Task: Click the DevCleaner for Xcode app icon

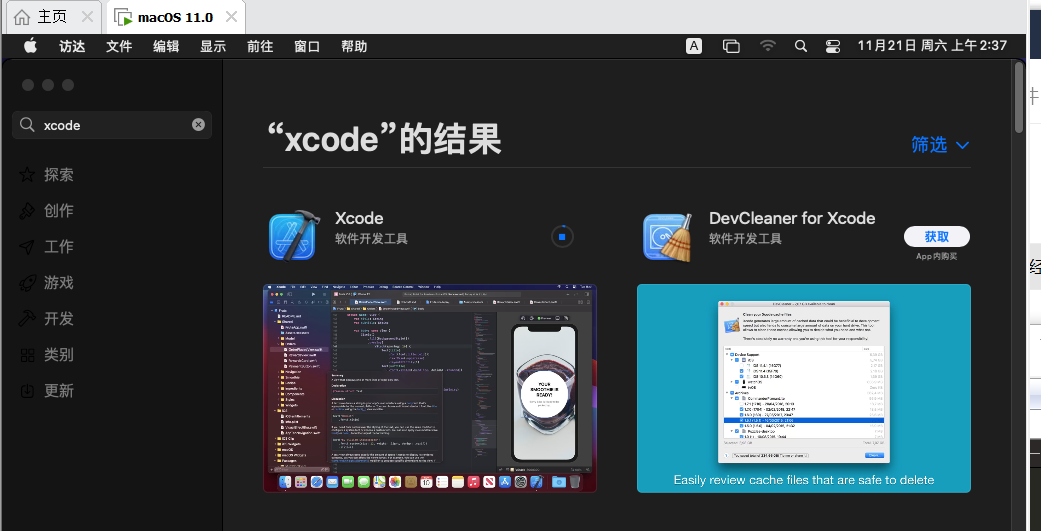Action: (x=667, y=236)
